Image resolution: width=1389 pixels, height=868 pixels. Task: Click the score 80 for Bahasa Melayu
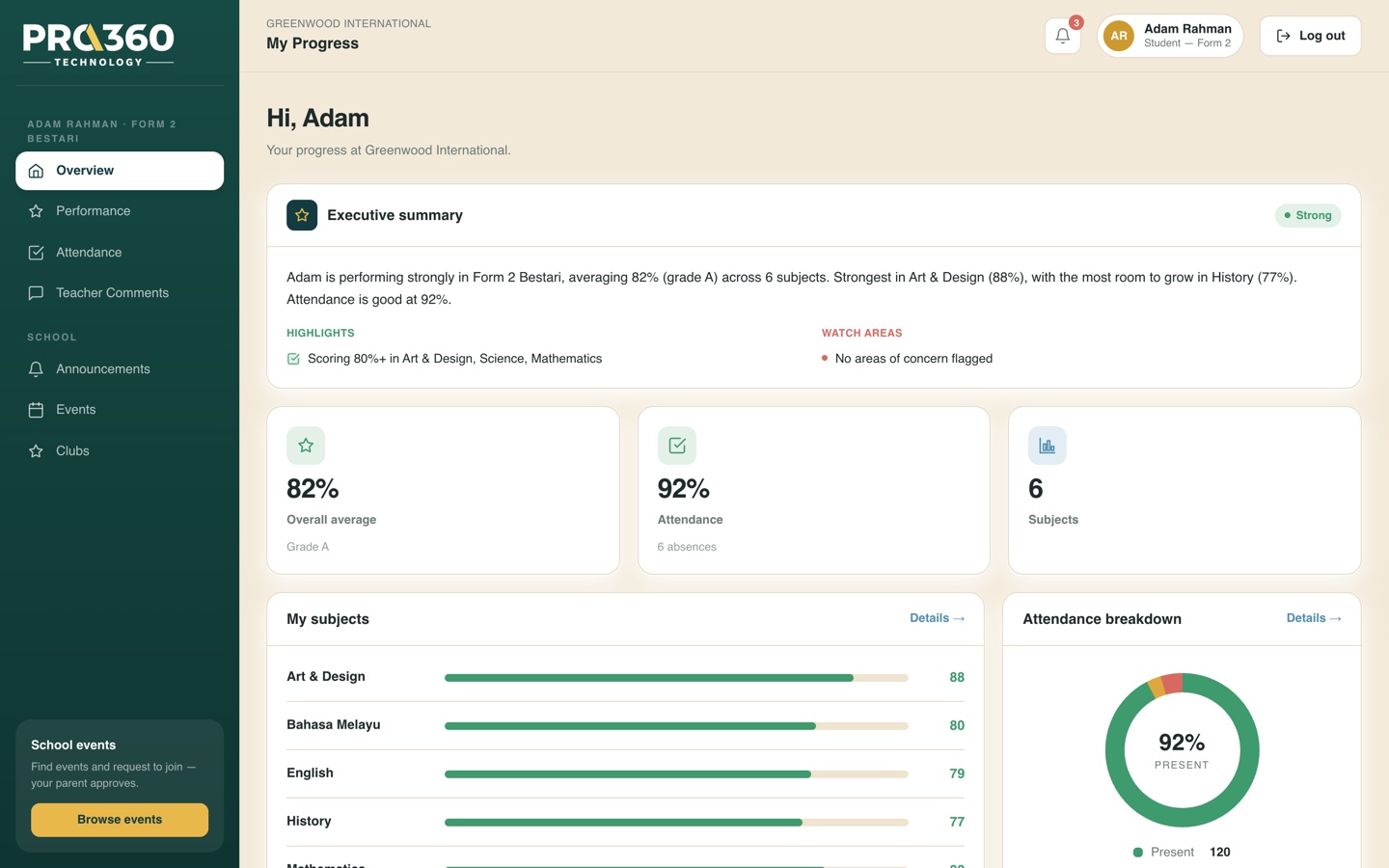(x=957, y=726)
